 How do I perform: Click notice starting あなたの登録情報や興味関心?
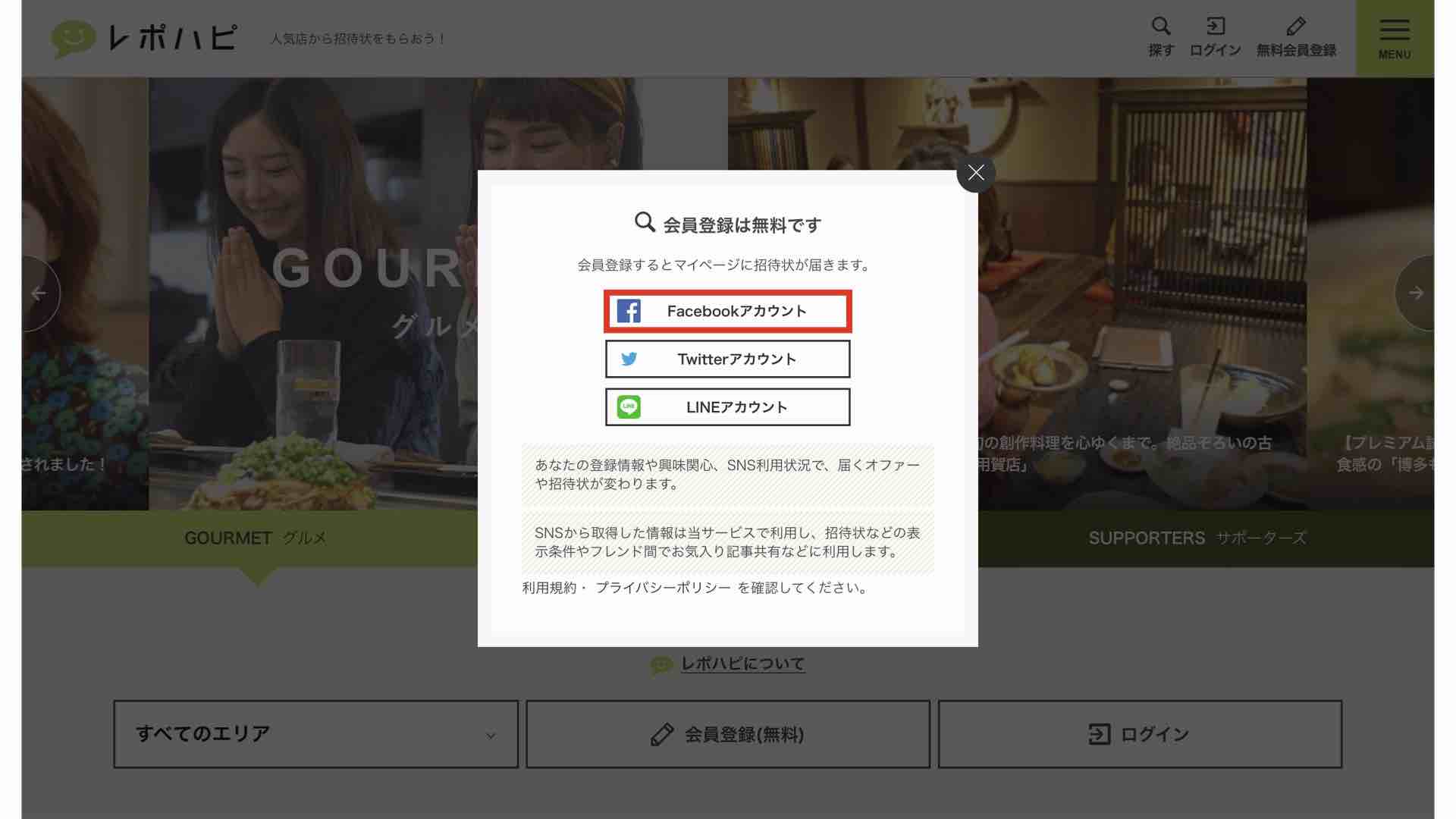(728, 475)
